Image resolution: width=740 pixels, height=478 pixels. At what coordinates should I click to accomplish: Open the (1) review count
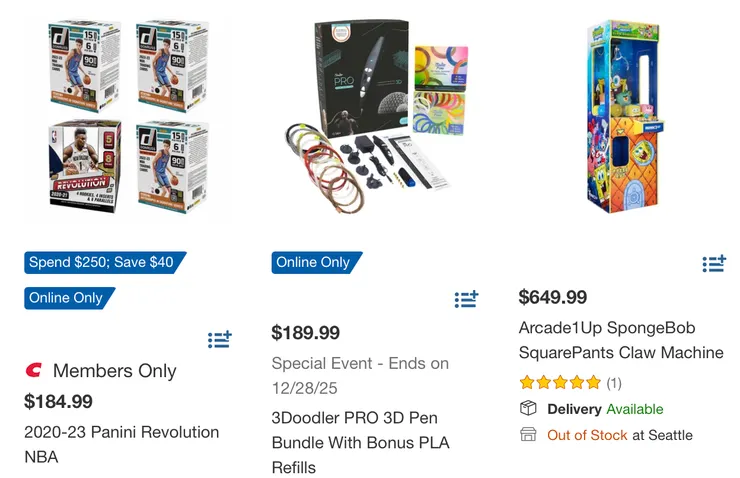click(x=614, y=382)
